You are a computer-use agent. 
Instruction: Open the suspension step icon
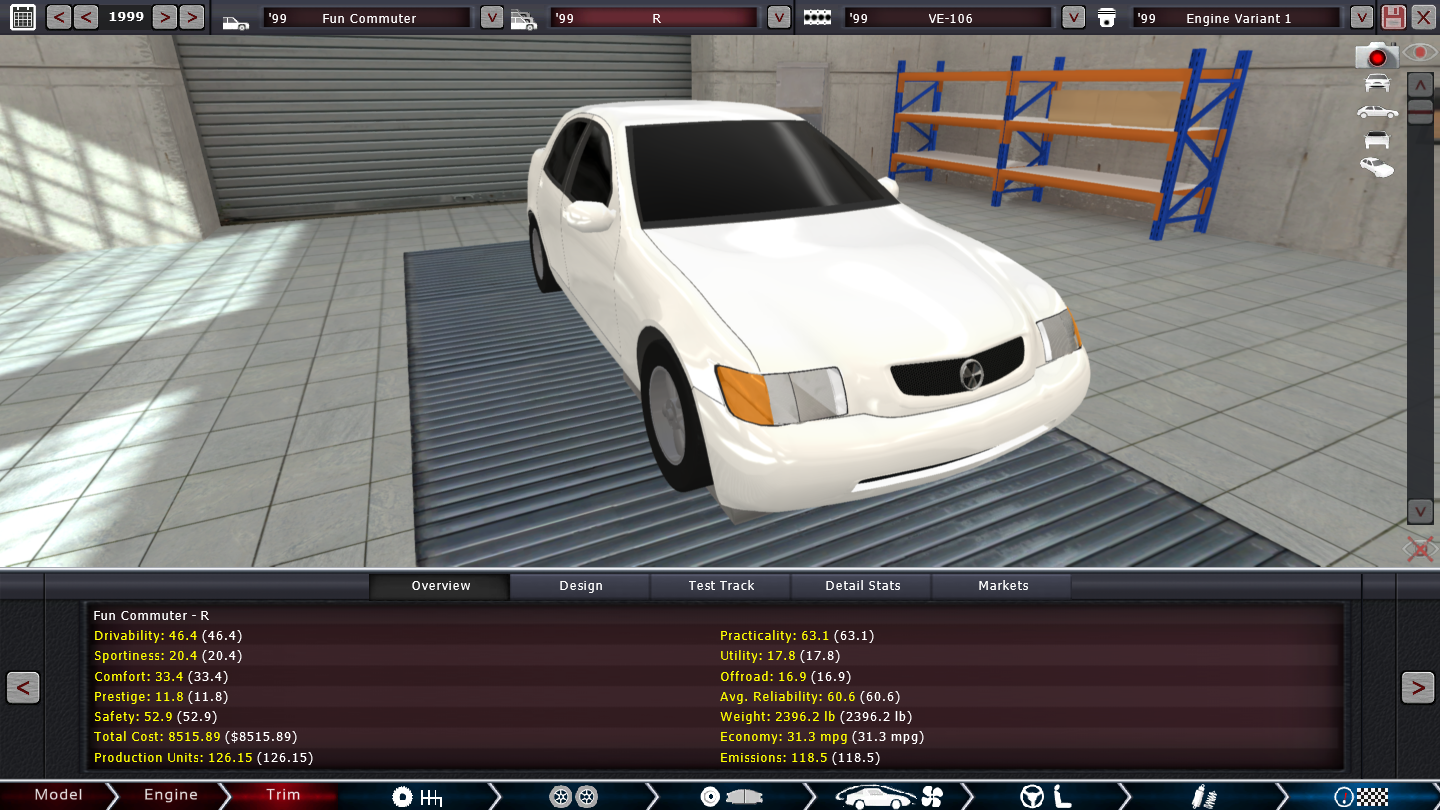1204,796
